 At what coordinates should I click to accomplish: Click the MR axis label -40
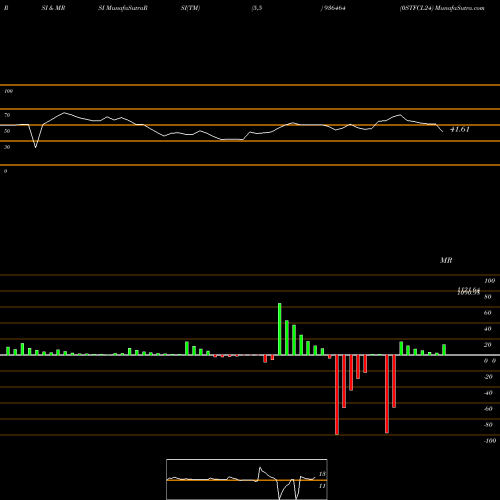coord(488,393)
